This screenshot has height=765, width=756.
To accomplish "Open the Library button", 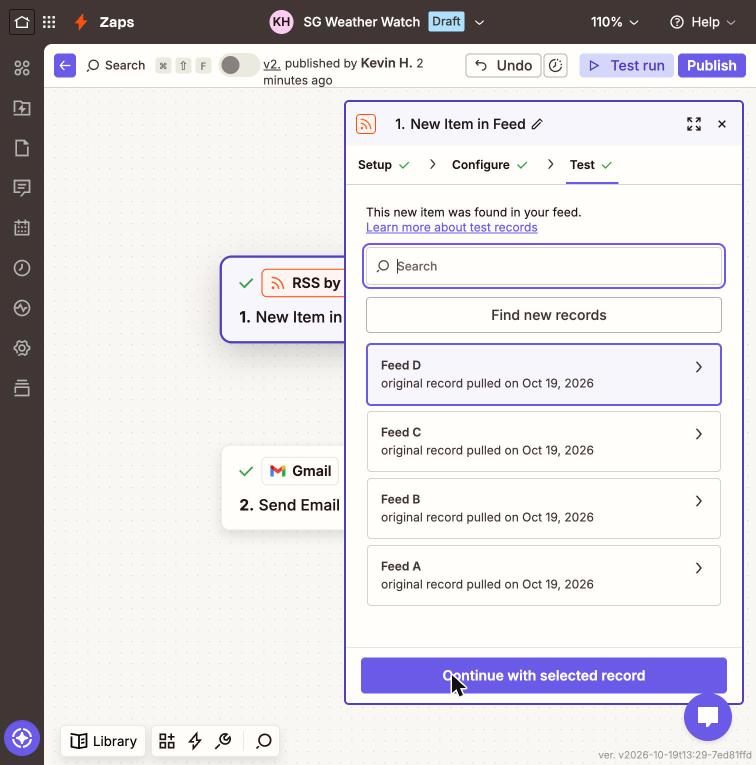I will 103,741.
